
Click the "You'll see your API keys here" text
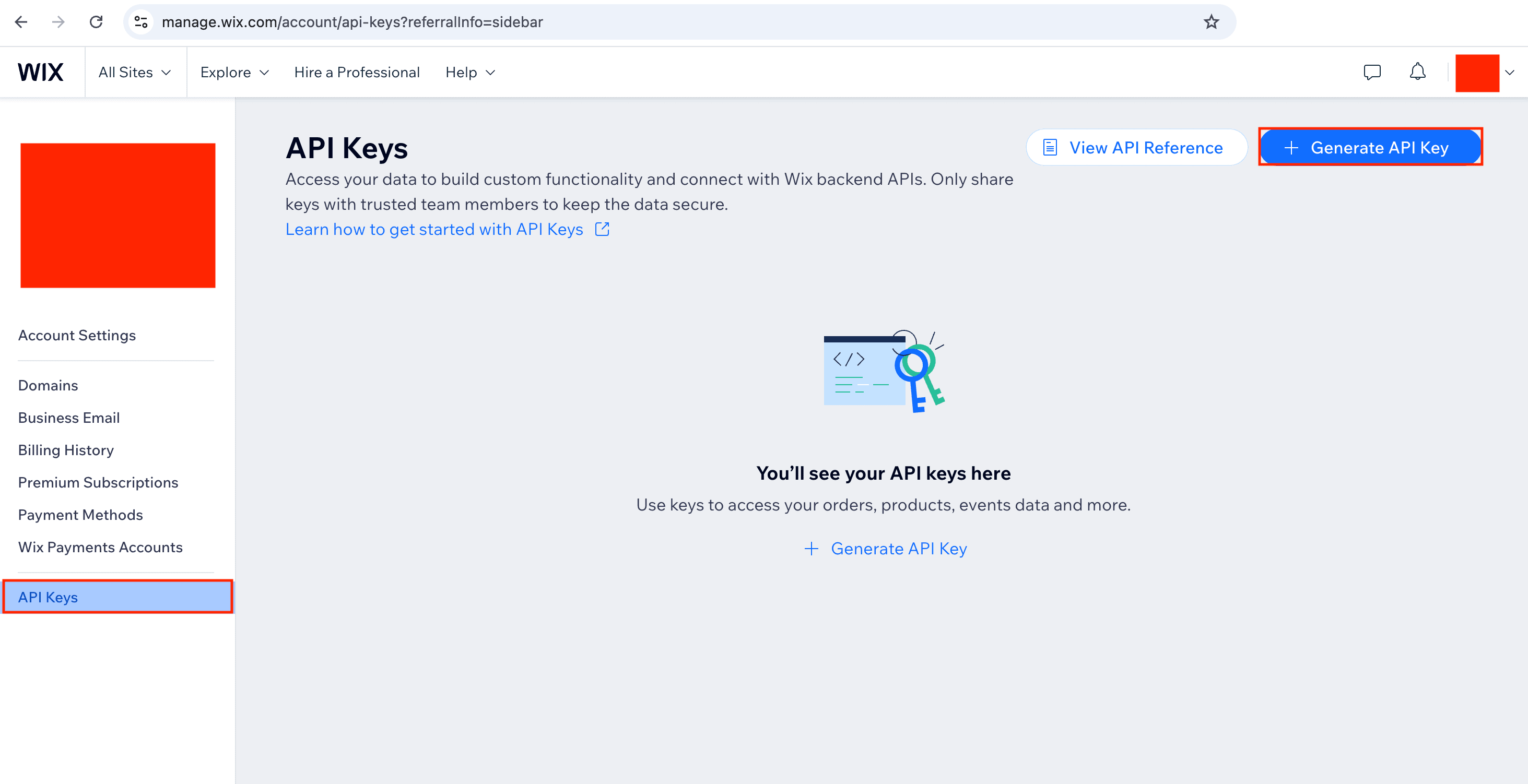click(x=883, y=473)
